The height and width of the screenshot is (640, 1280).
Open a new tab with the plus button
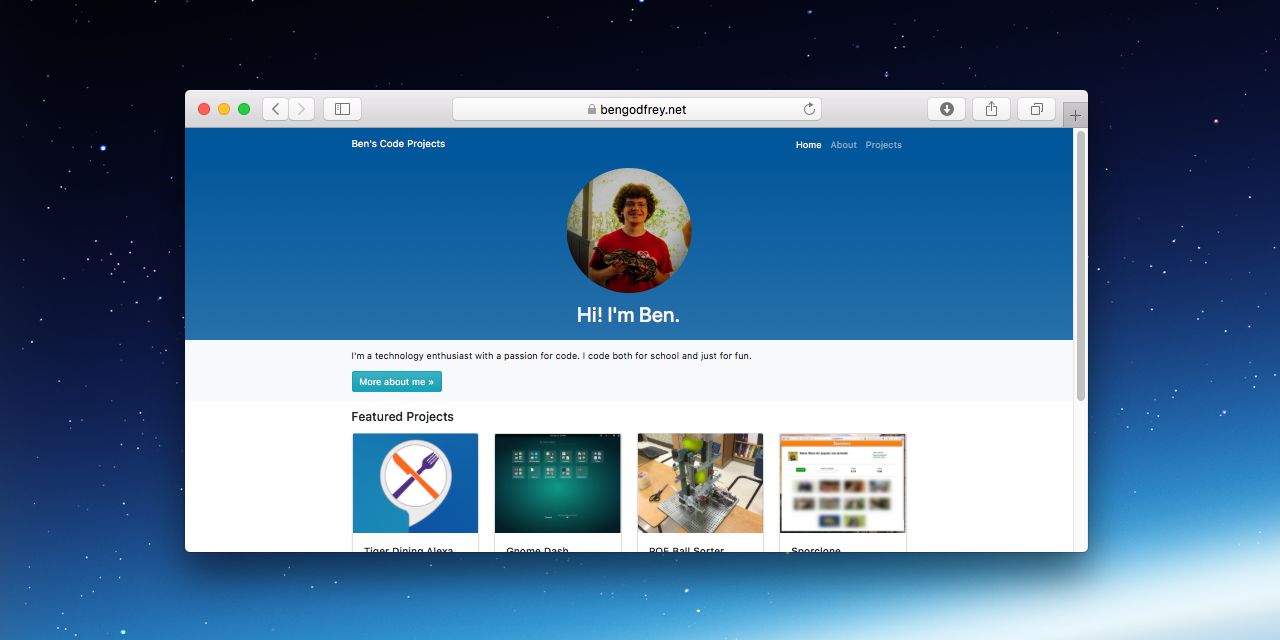[1074, 114]
